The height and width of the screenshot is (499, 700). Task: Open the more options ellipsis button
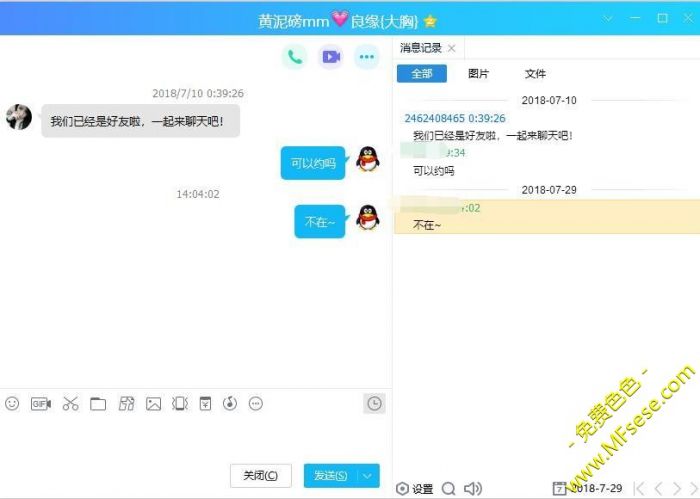click(367, 57)
